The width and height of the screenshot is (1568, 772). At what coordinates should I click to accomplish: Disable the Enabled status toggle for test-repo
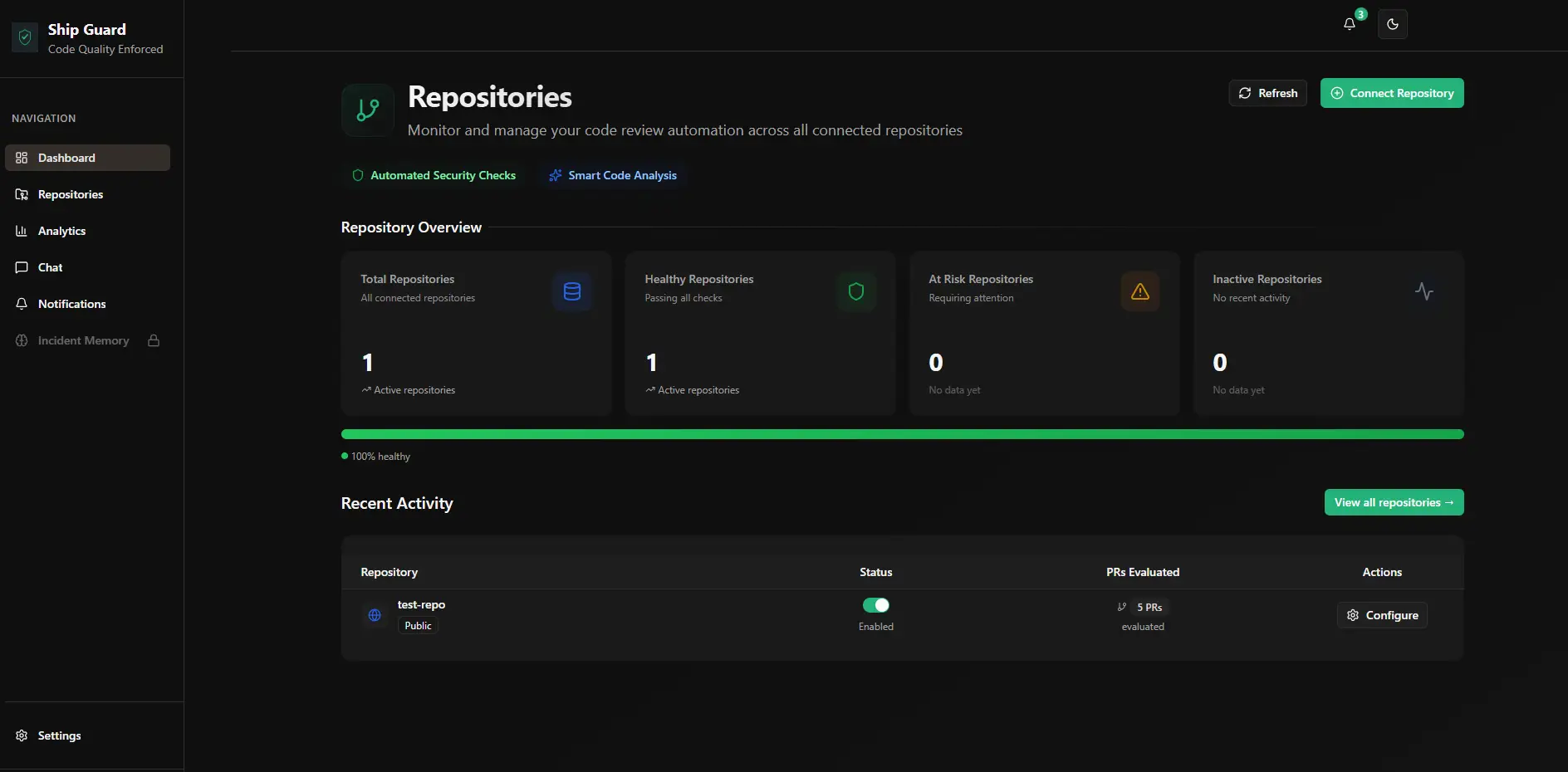click(876, 605)
